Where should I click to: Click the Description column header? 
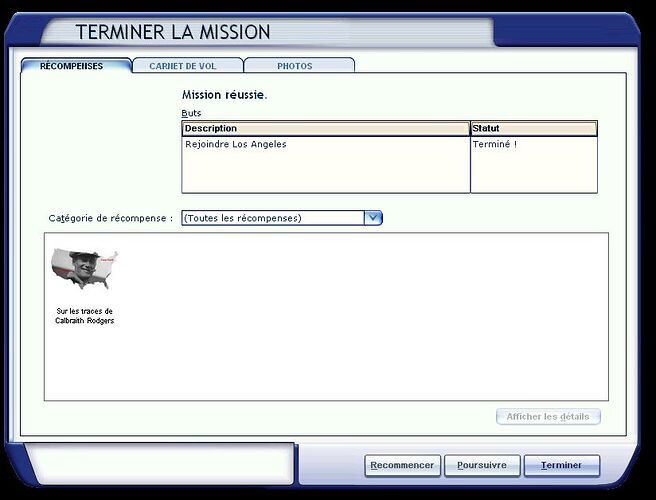pyautogui.click(x=325, y=129)
